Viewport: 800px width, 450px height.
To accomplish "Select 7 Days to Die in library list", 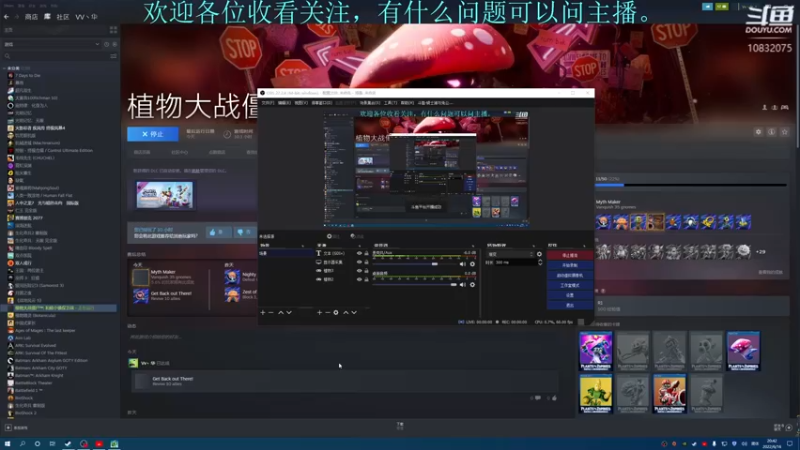I will click(28, 76).
